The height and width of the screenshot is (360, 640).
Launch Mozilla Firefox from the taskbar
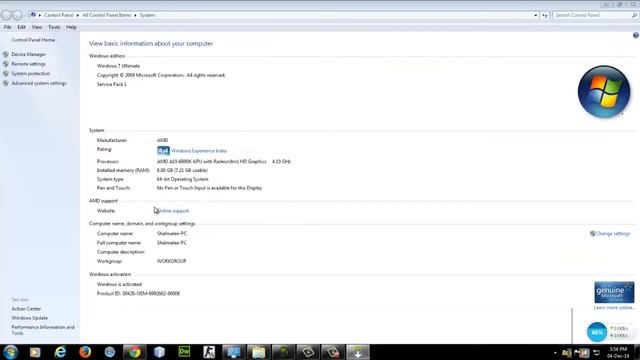[x=85, y=352]
